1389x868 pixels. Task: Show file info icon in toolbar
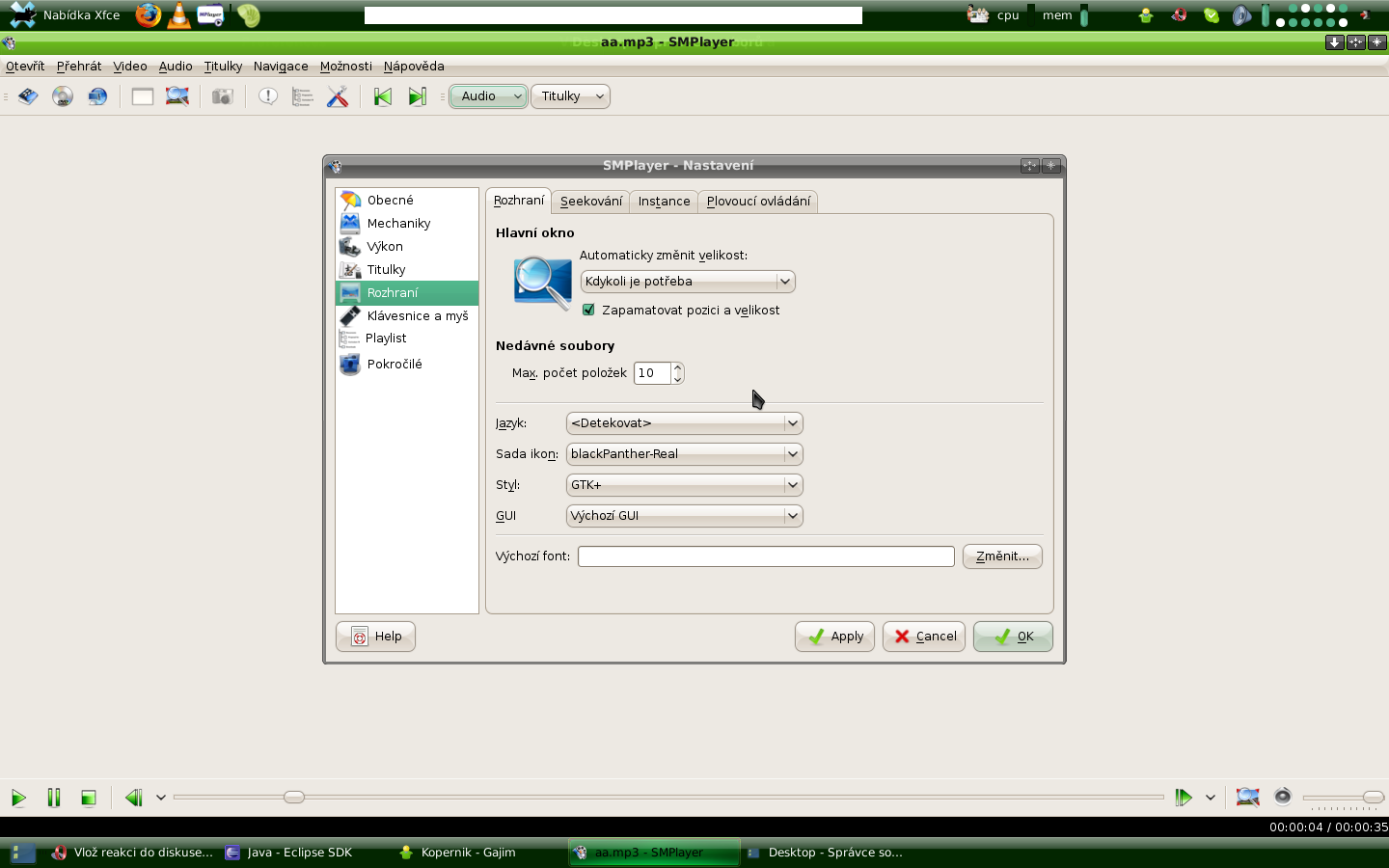click(x=268, y=96)
